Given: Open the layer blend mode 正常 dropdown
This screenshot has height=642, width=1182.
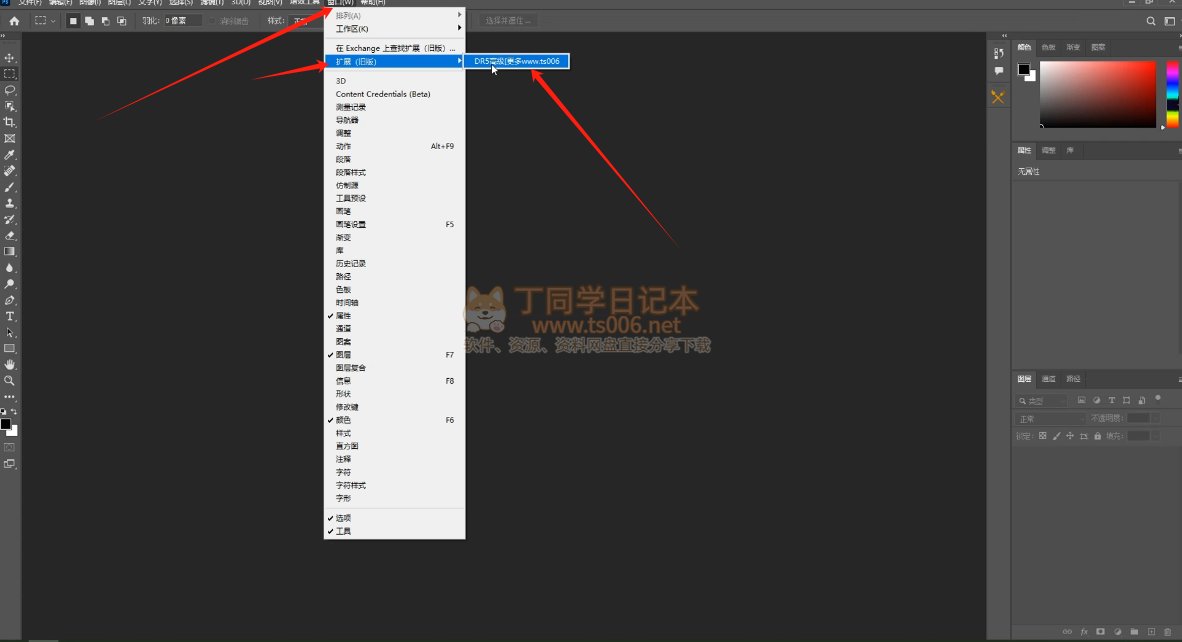Looking at the screenshot, I should coord(1050,419).
